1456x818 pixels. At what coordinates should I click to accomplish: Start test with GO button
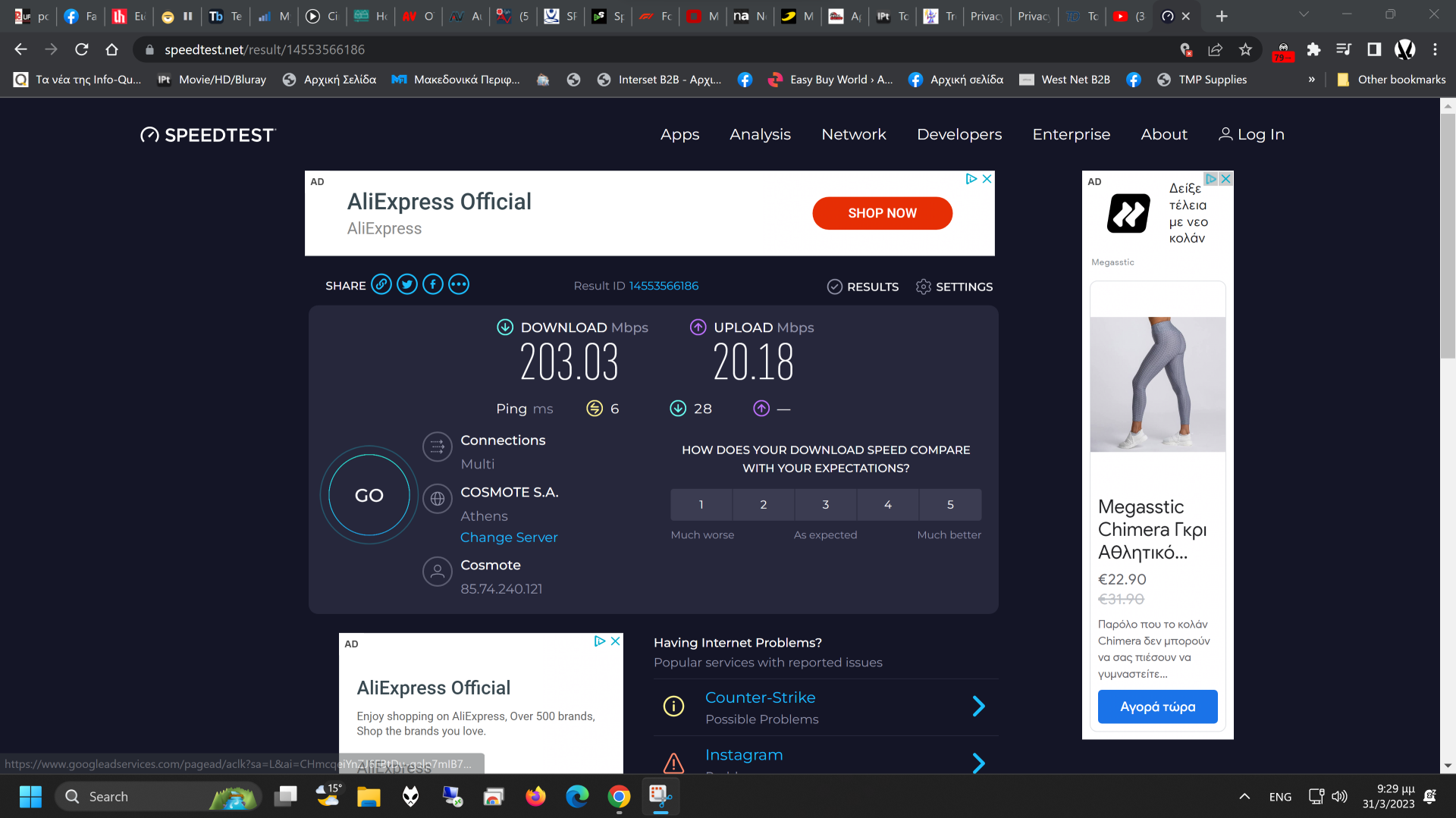click(x=369, y=496)
